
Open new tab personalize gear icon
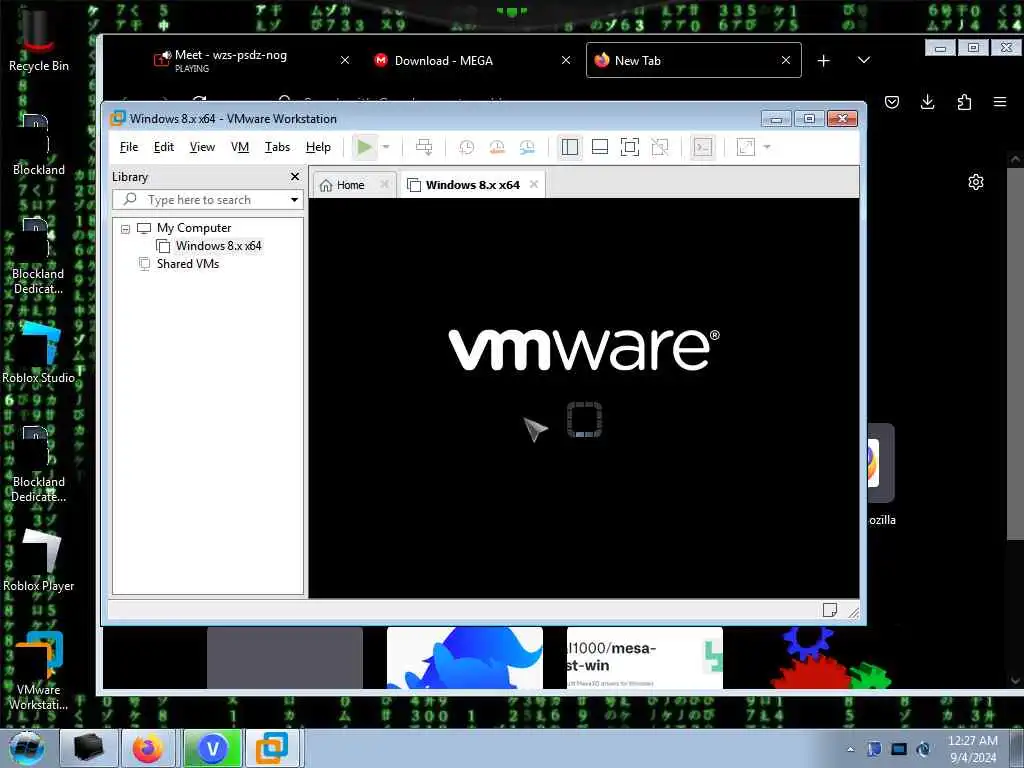[976, 182]
